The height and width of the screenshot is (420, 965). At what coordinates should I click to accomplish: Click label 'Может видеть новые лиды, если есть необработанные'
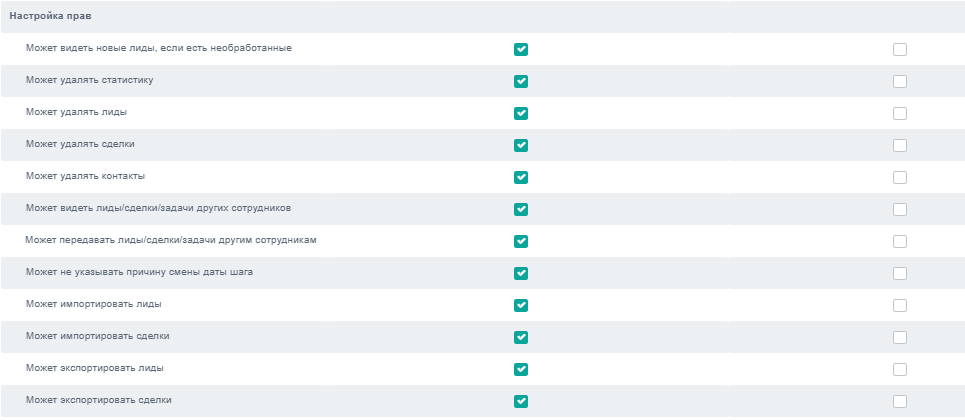pyautogui.click(x=159, y=48)
